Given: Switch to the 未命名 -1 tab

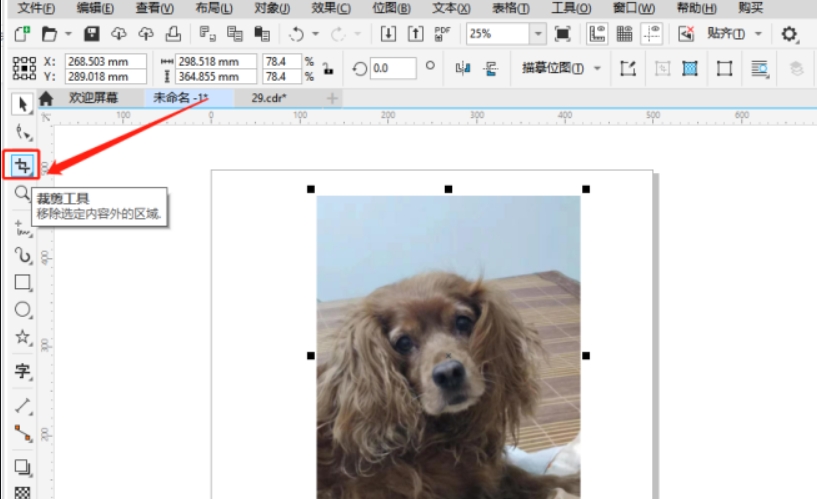Looking at the screenshot, I should click(180, 97).
